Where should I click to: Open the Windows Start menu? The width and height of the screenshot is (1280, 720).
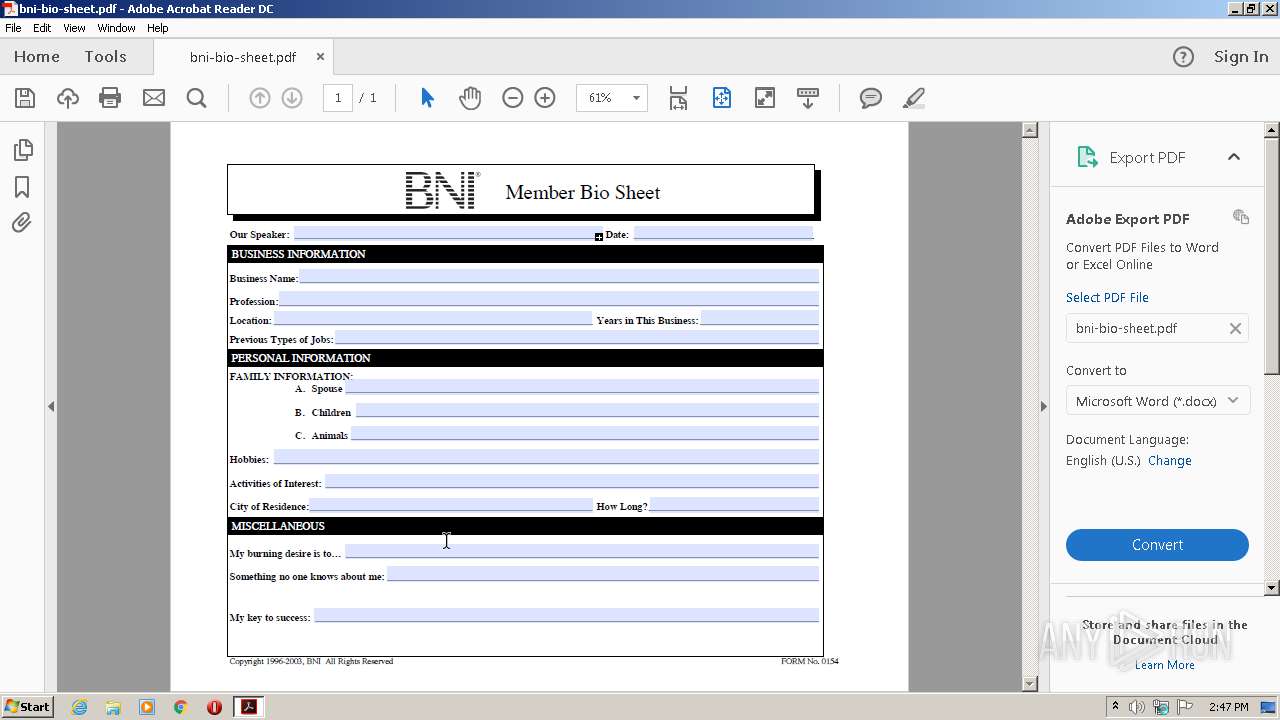[27, 707]
